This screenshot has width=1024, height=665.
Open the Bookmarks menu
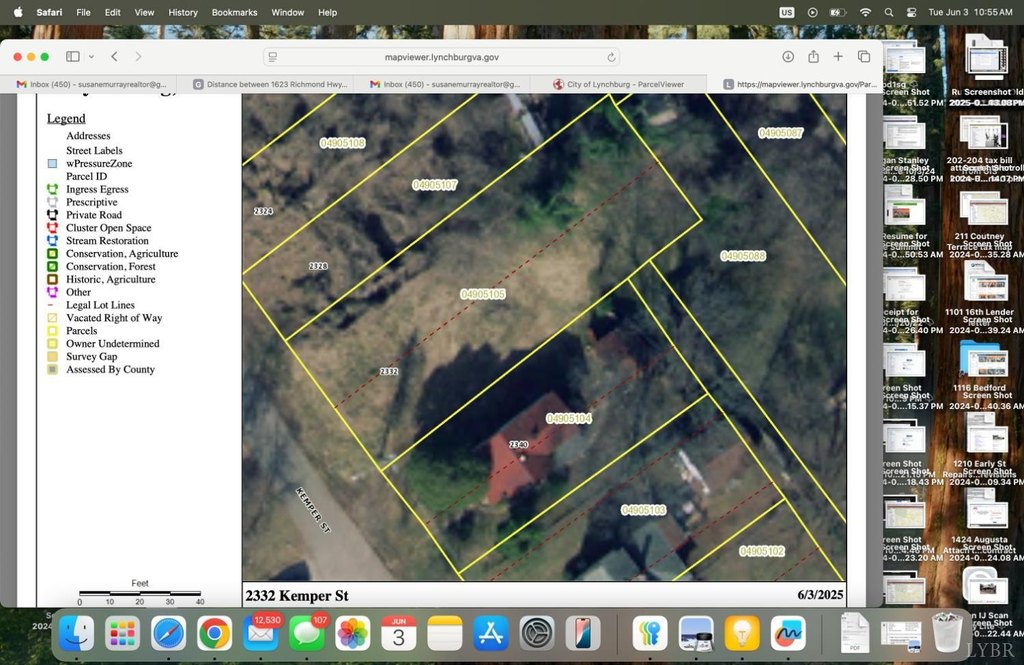[x=234, y=12]
